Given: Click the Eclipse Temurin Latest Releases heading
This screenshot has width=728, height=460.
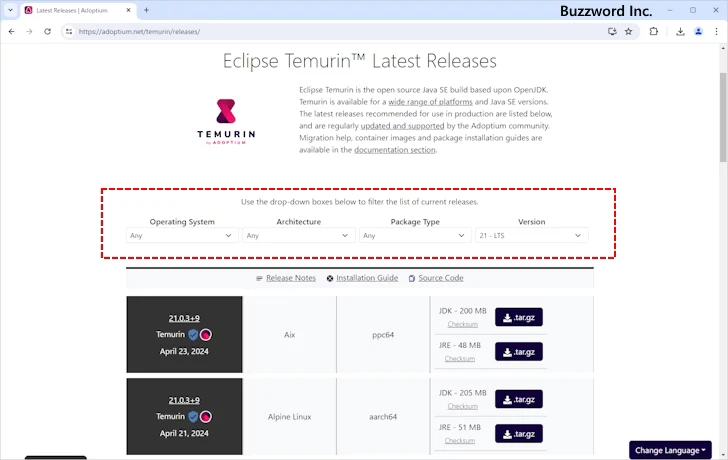Looking at the screenshot, I should [360, 61].
